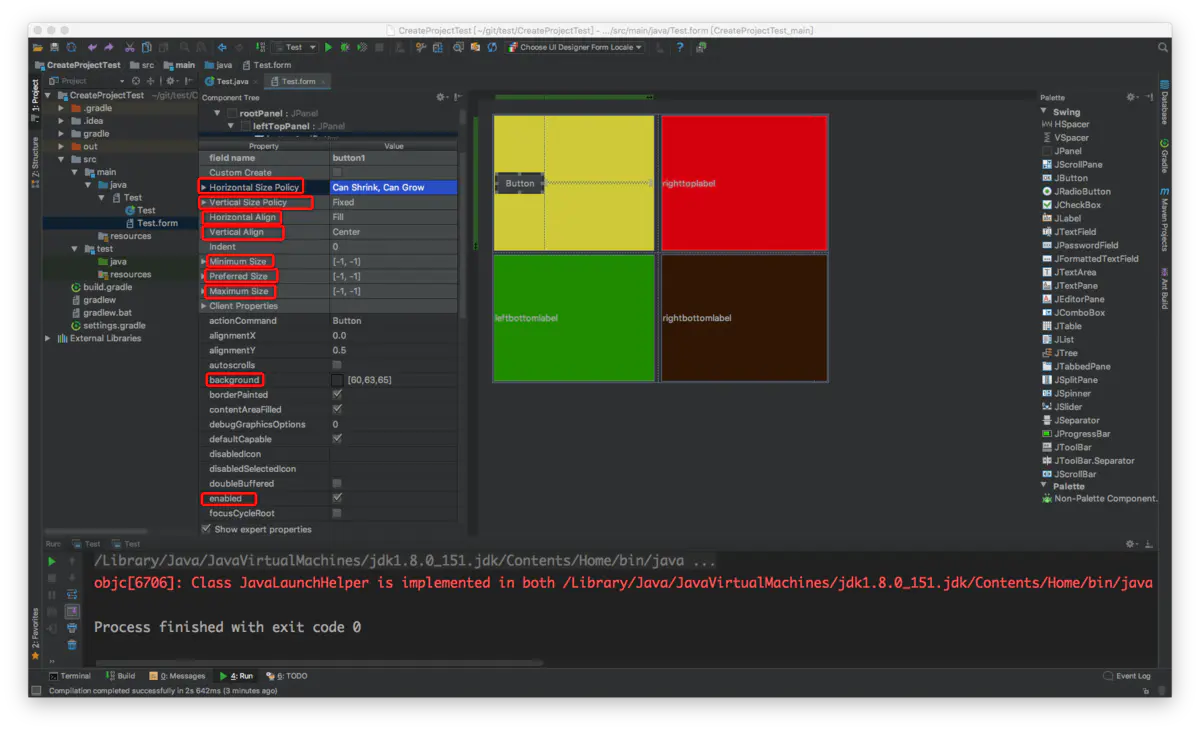Expand External Libraries node

click(48, 338)
